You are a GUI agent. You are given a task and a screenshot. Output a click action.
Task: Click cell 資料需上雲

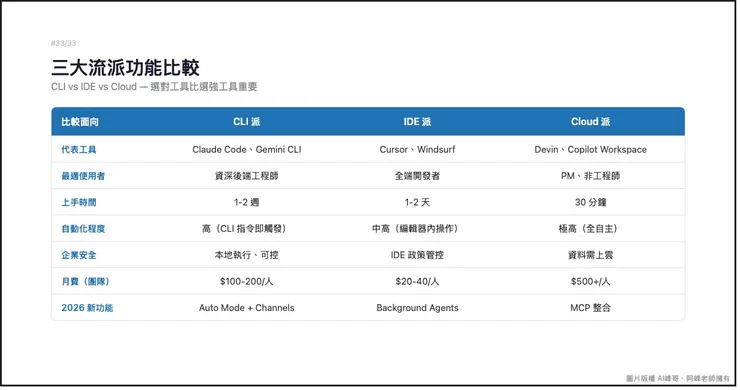tap(590, 255)
